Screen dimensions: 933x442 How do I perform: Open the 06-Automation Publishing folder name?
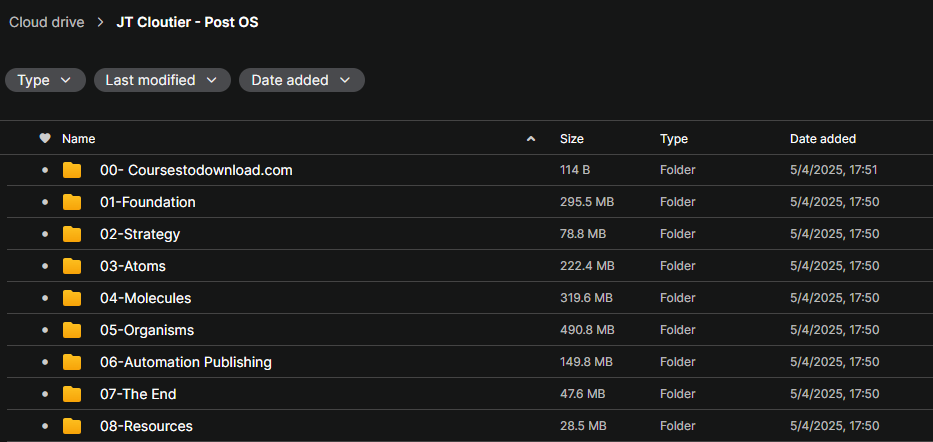[x=185, y=362]
